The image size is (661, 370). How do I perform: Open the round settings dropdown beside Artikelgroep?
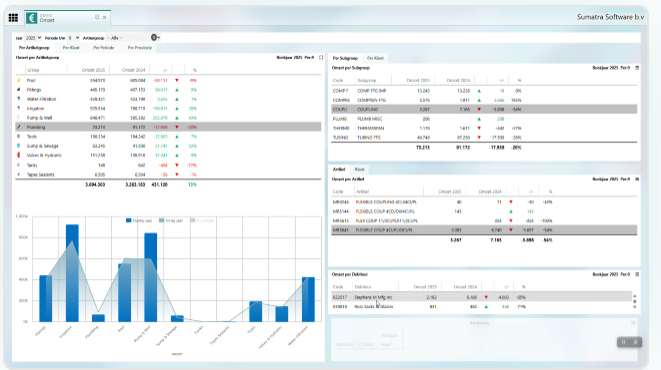pos(155,38)
